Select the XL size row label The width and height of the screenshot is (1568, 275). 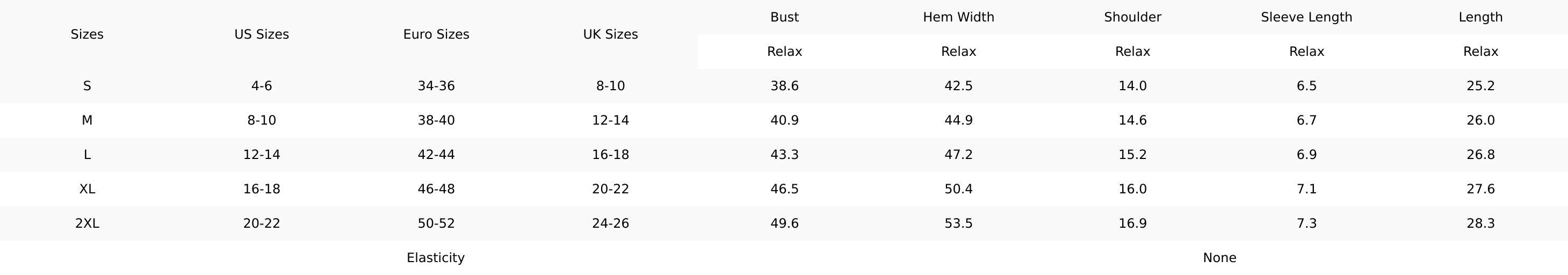tap(87, 189)
